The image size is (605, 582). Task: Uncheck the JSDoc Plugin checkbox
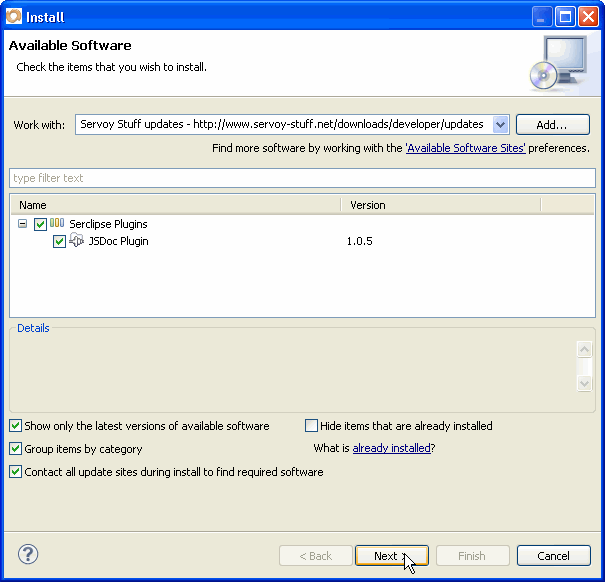(59, 242)
